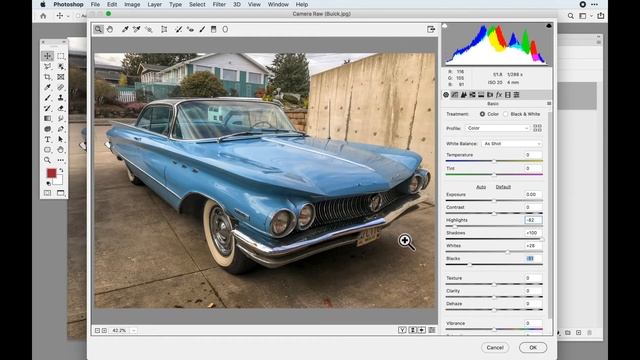This screenshot has height=360, width=640.
Task: Swap foreground and background colors
Action: 61,170
